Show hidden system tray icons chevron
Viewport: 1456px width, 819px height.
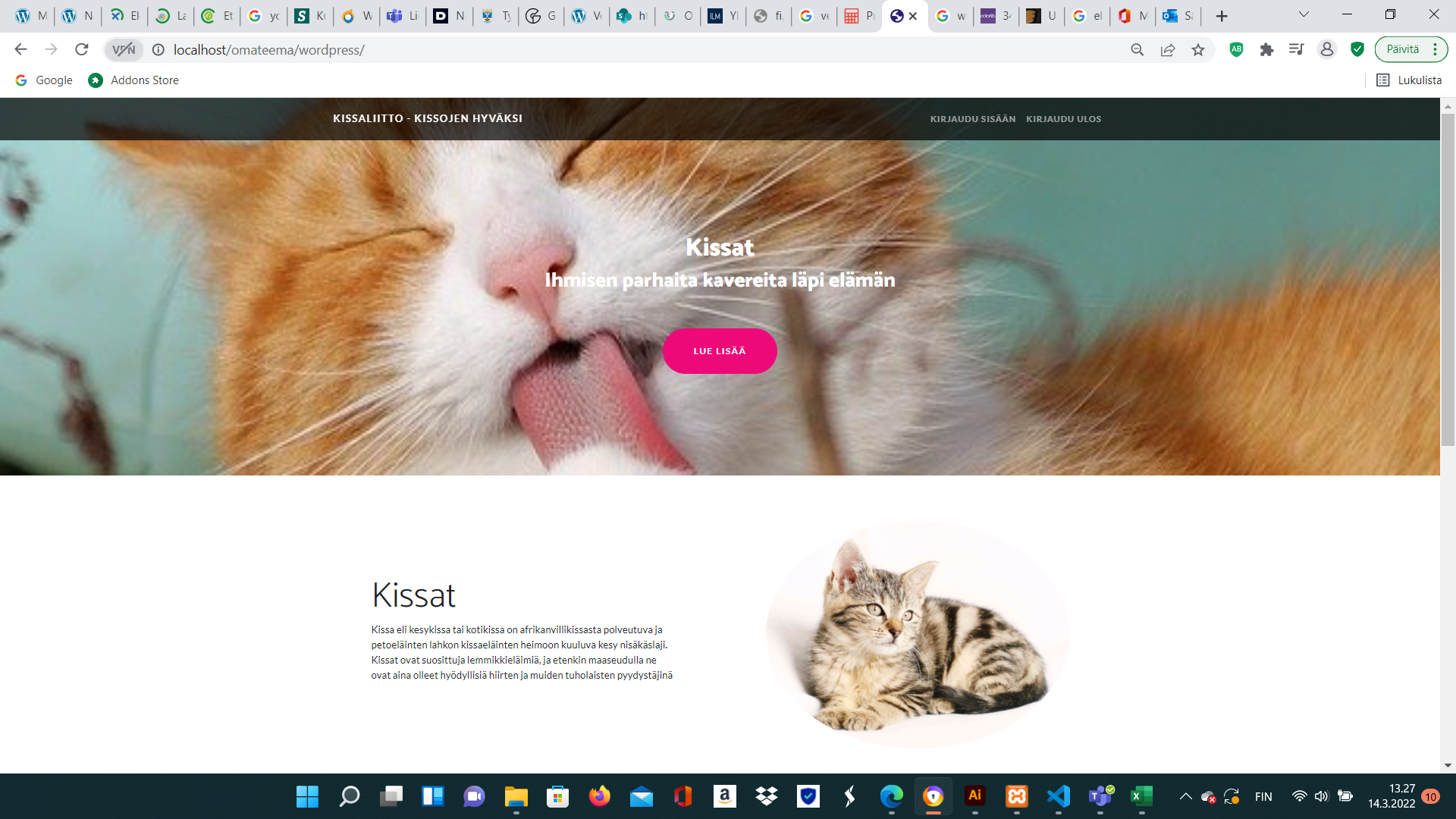1185,796
